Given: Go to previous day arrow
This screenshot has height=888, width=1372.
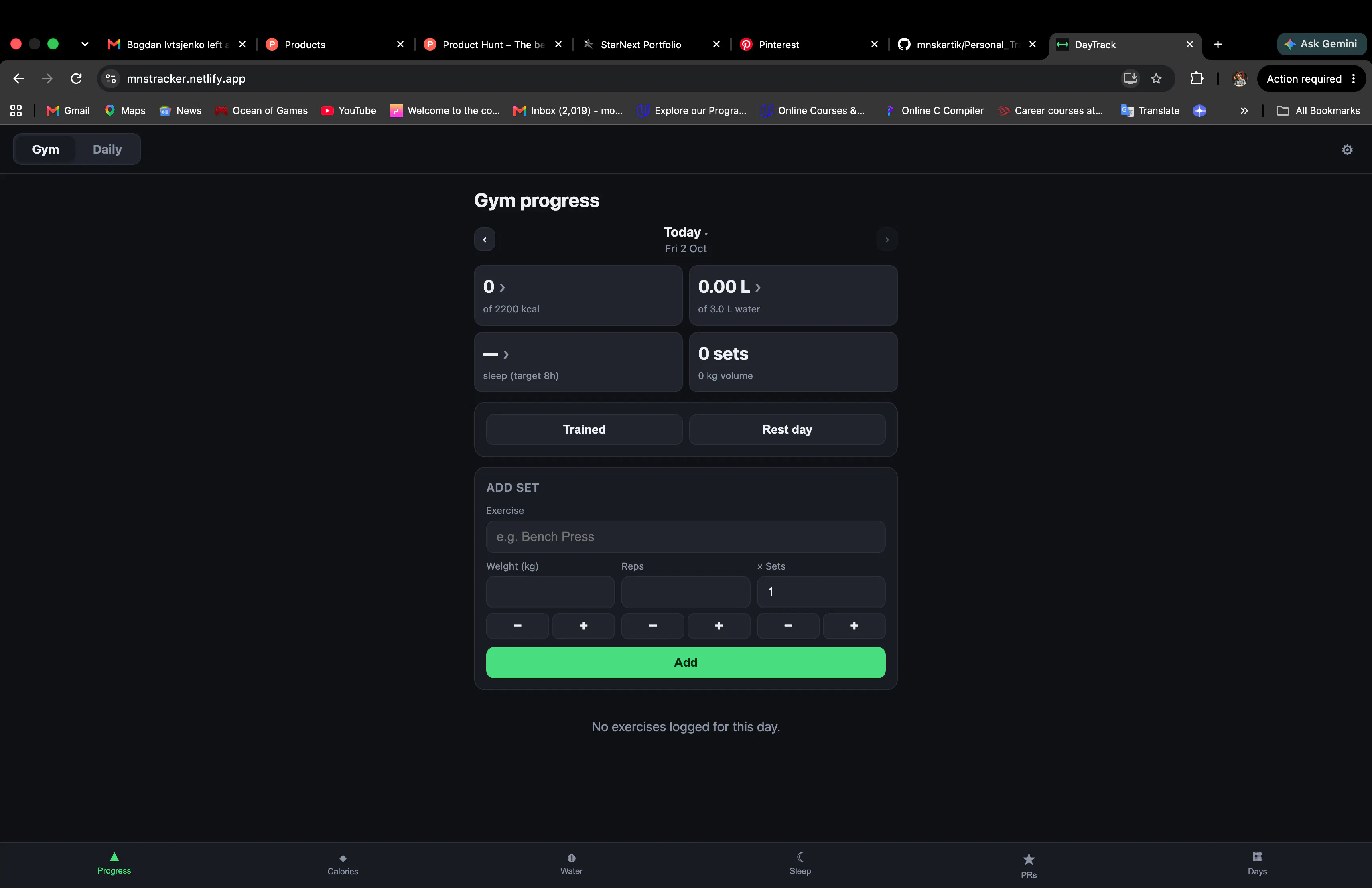Looking at the screenshot, I should point(484,240).
